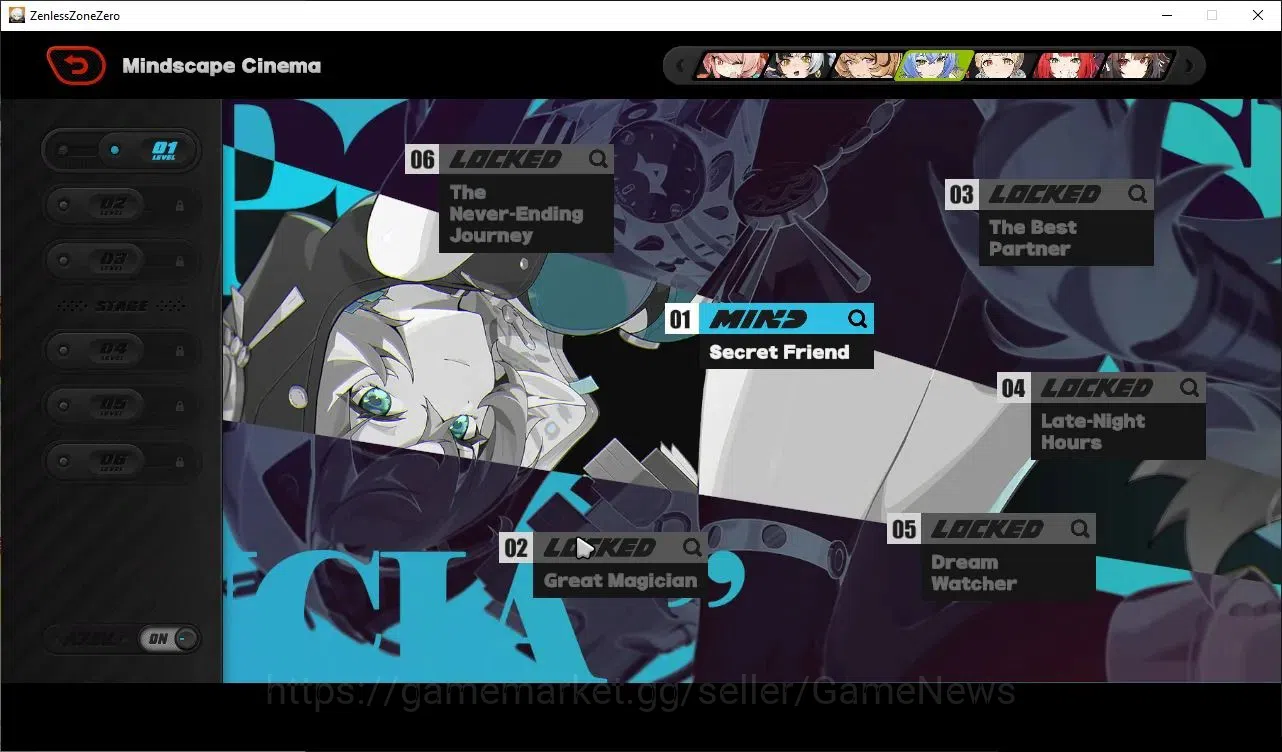Show next characters with the right arrow

coord(1189,66)
